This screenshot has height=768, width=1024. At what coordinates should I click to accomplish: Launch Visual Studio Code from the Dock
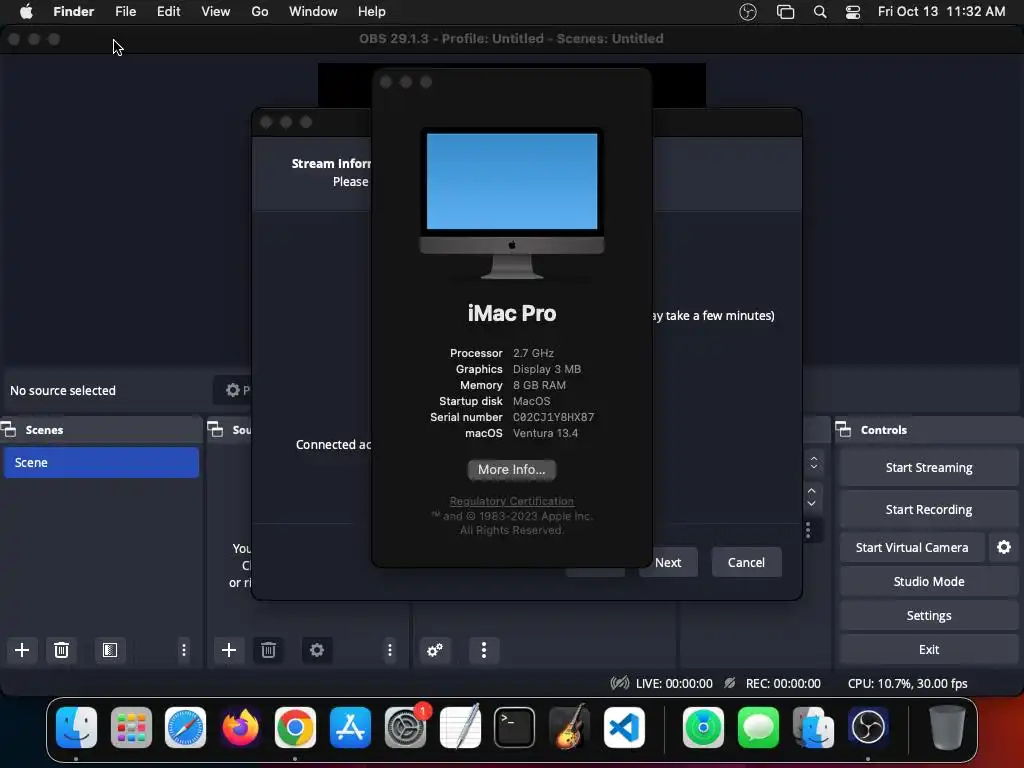coord(624,727)
